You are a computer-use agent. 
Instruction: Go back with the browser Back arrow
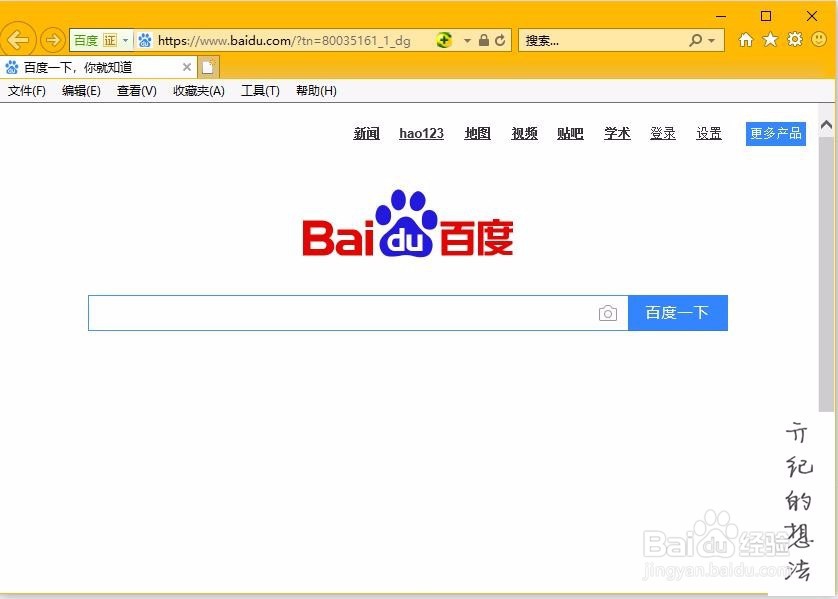(18, 40)
